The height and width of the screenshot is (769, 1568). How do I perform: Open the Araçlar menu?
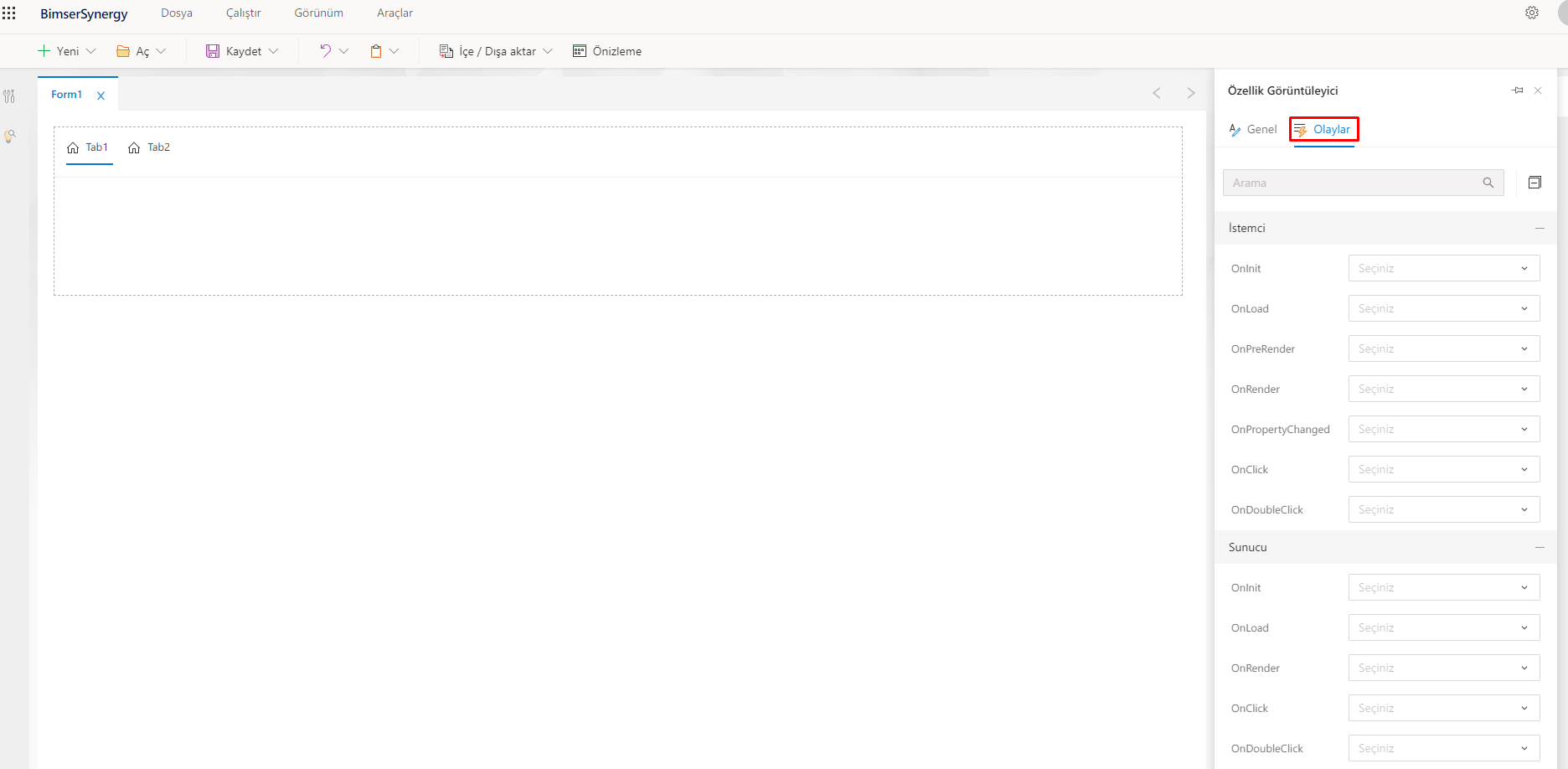pyautogui.click(x=395, y=13)
